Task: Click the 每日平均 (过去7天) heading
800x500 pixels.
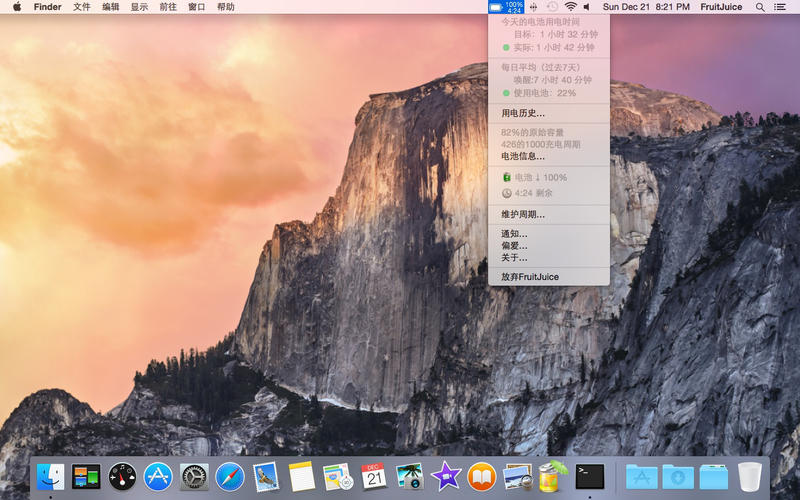Action: 540,67
